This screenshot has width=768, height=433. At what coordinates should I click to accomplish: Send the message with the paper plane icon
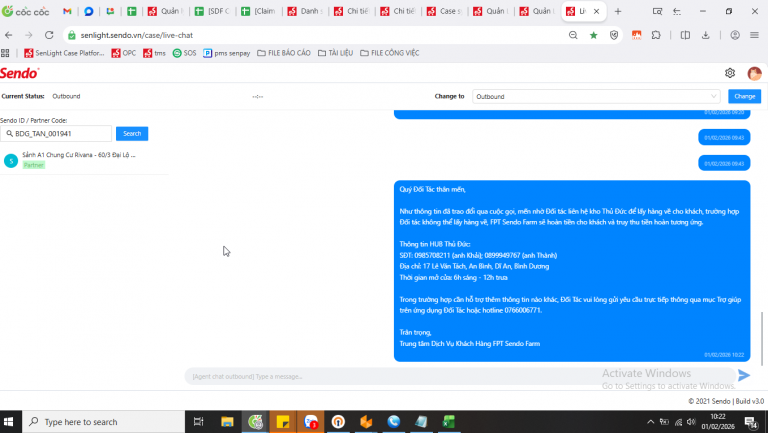(x=744, y=375)
